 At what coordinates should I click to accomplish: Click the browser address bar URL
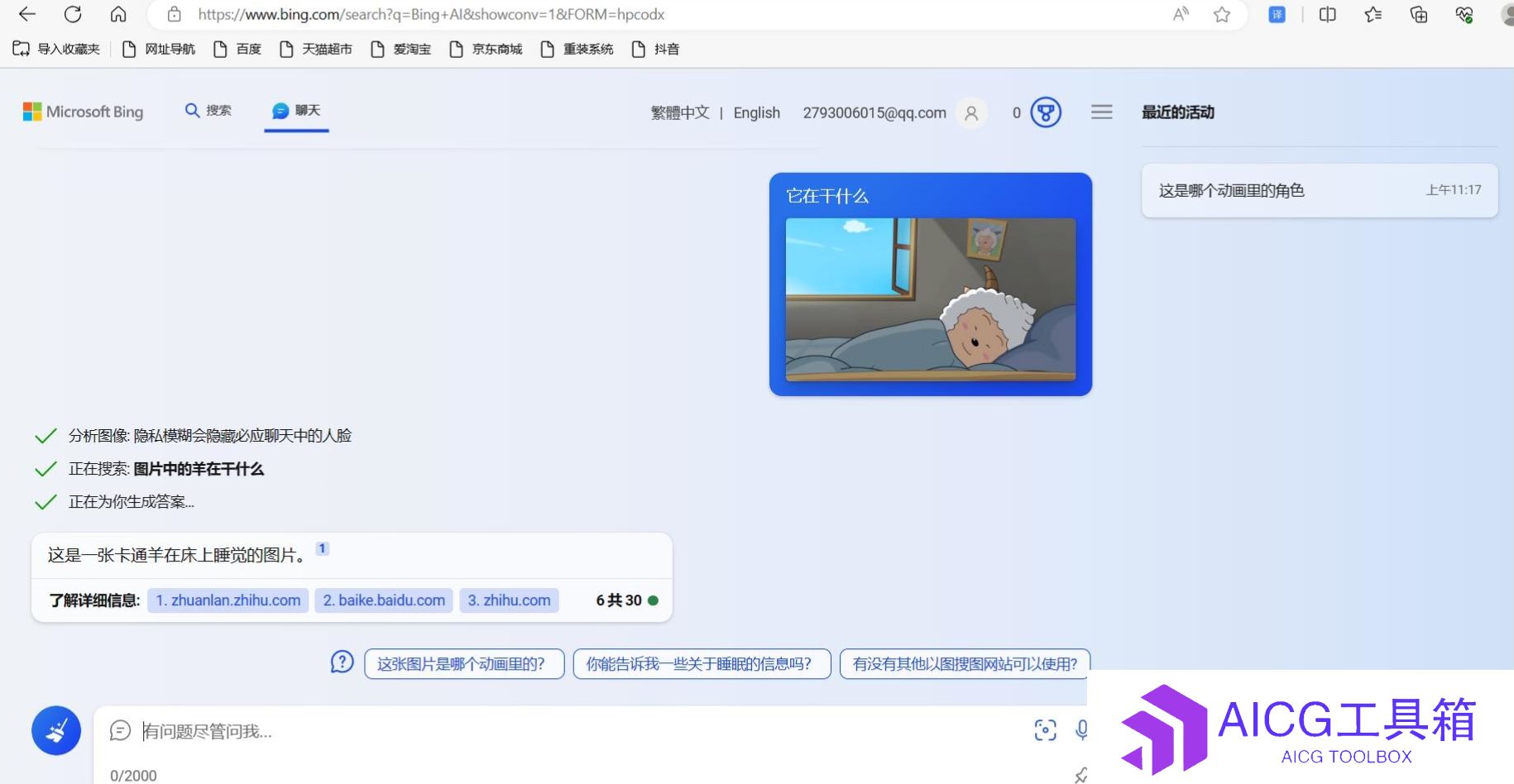tap(431, 14)
